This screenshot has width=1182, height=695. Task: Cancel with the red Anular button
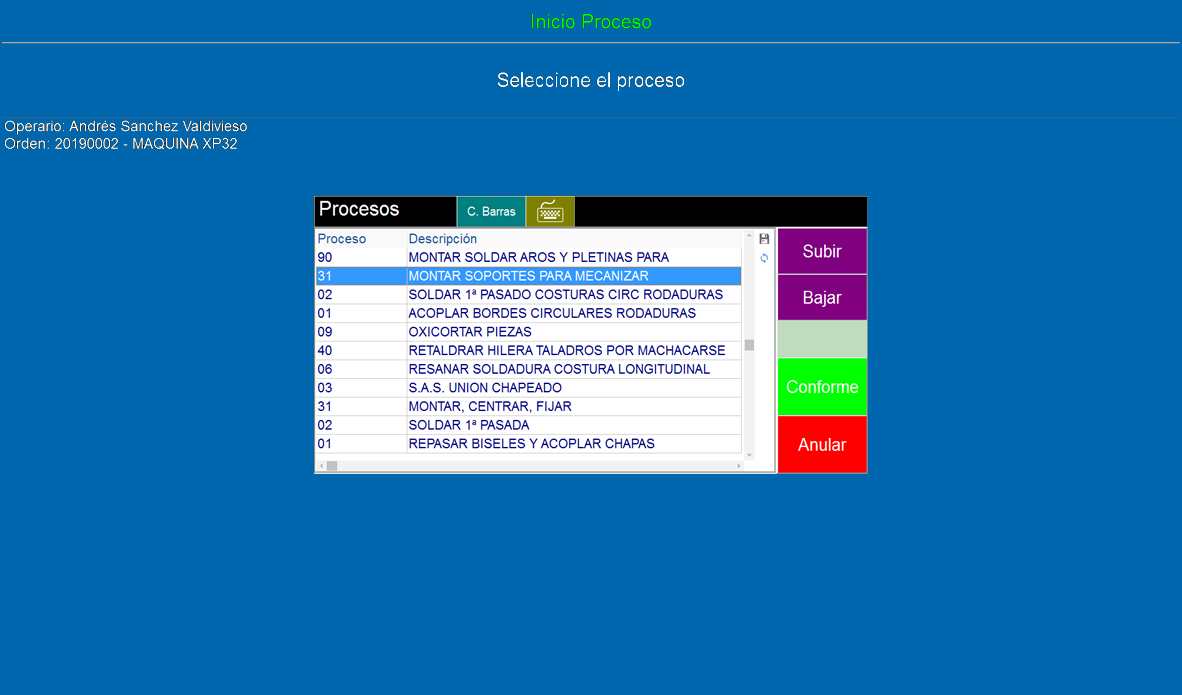point(821,445)
